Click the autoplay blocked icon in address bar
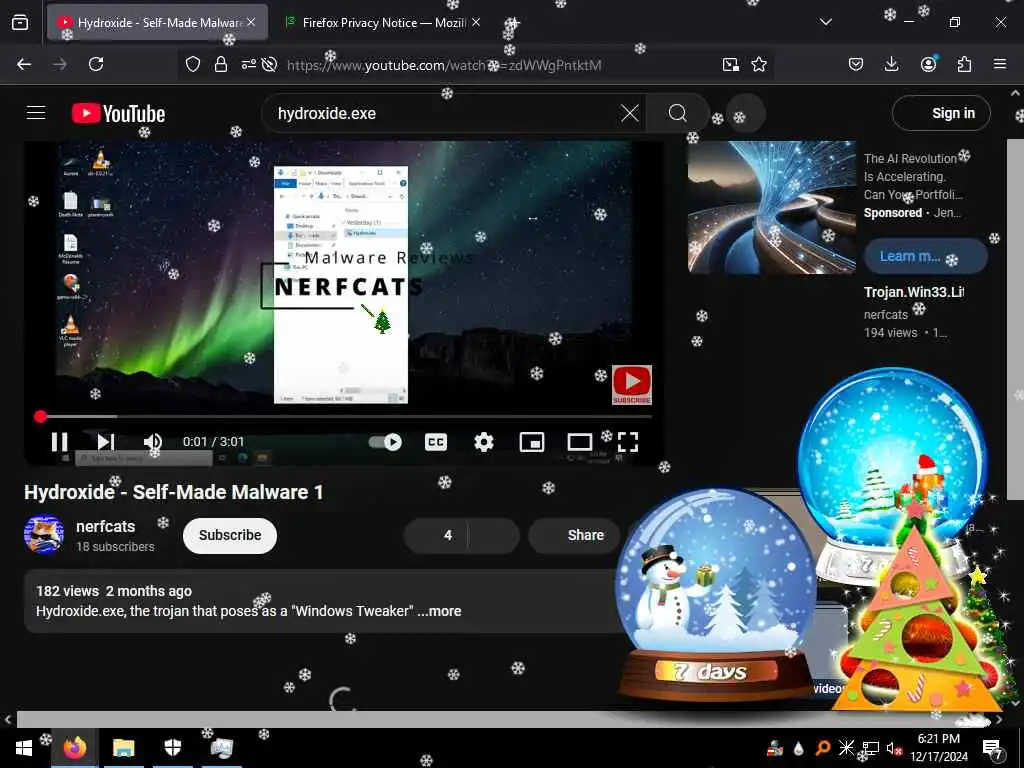 [269, 64]
